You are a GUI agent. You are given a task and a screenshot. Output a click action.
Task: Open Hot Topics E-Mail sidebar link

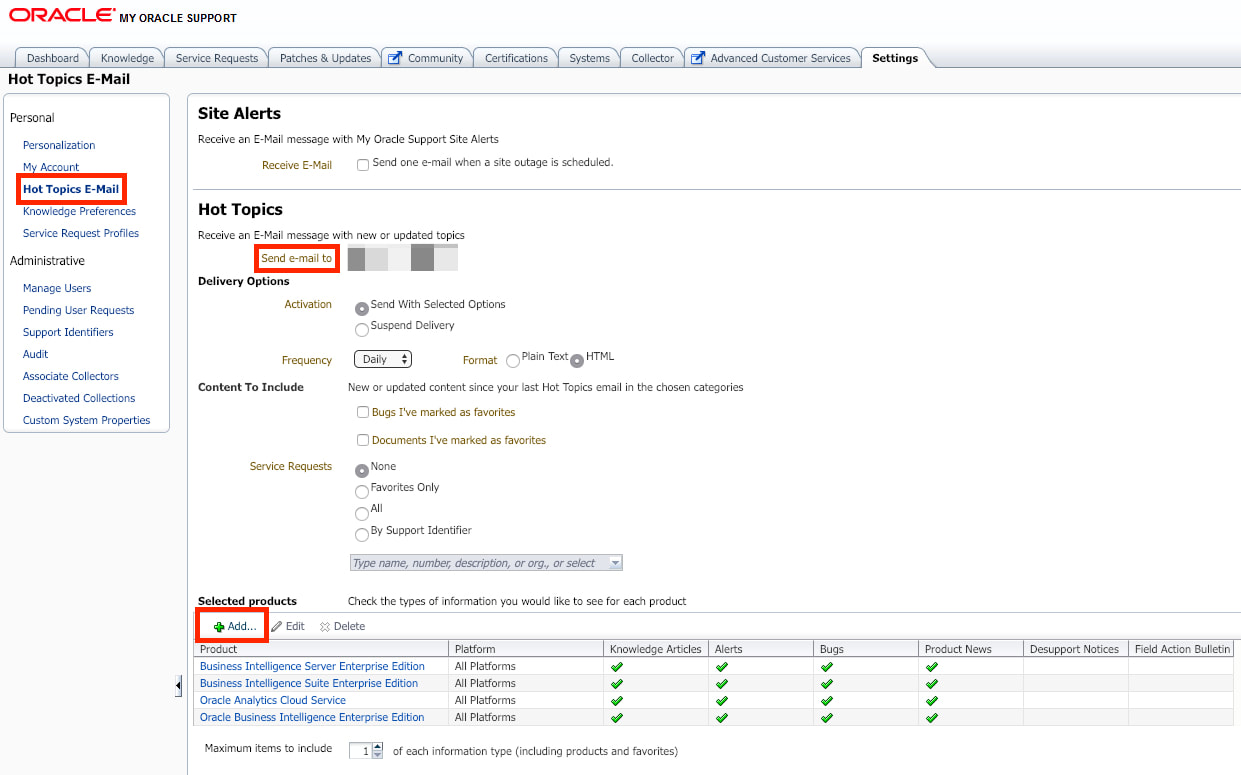71,189
